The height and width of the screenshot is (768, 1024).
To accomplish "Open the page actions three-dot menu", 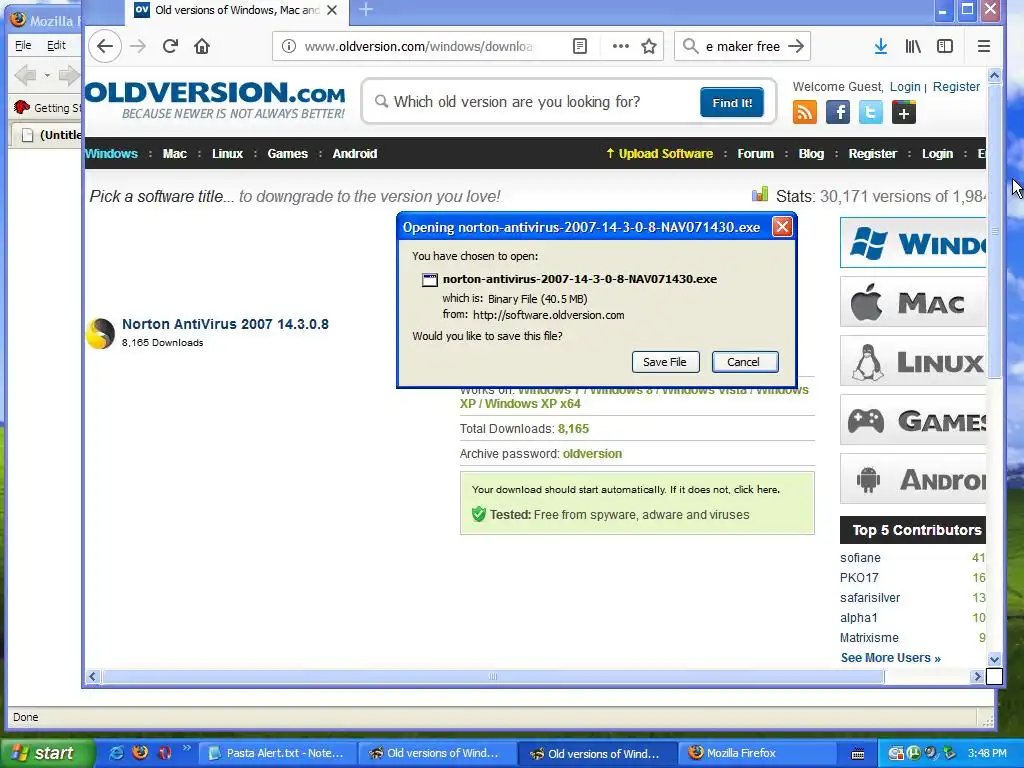I will (x=620, y=46).
